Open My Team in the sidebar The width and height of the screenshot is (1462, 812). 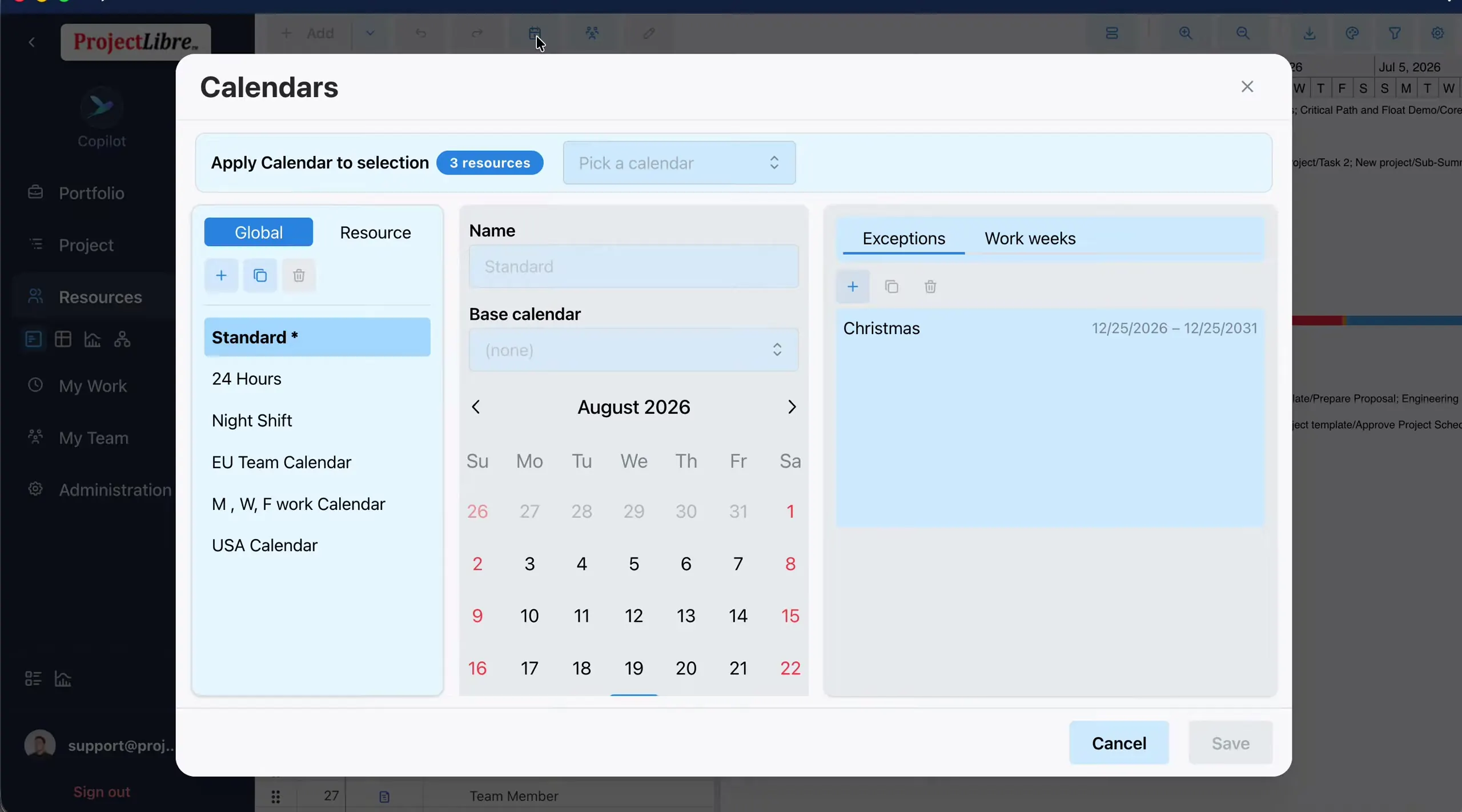(94, 438)
